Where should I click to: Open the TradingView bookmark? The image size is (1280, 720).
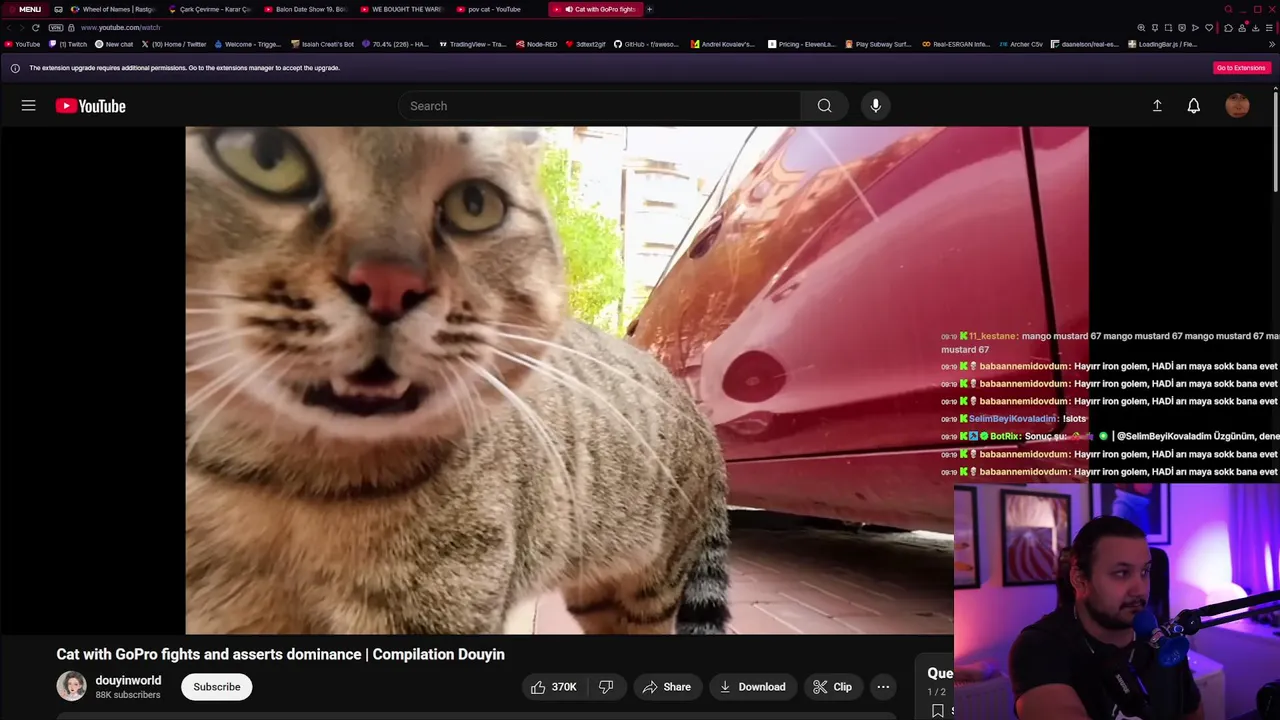click(473, 44)
